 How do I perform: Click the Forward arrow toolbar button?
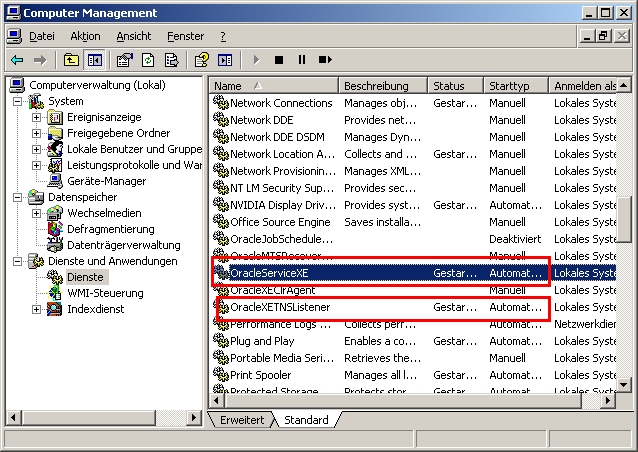click(40, 60)
